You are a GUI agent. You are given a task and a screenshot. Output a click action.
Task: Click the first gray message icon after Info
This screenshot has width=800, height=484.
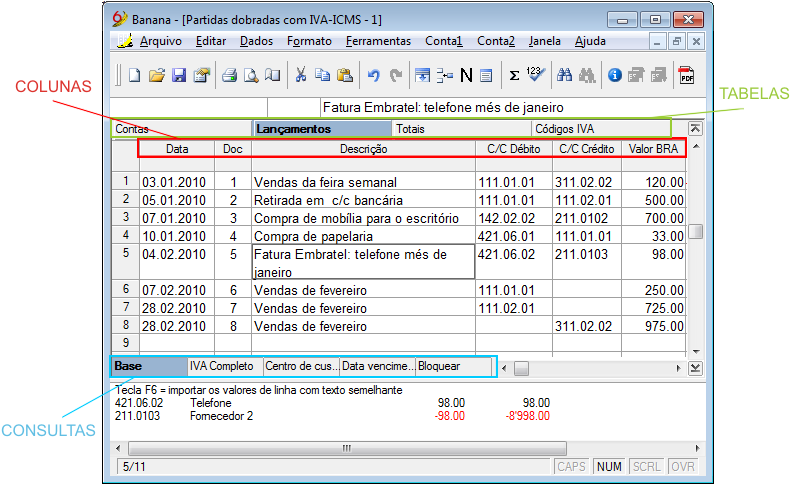pyautogui.click(x=636, y=75)
